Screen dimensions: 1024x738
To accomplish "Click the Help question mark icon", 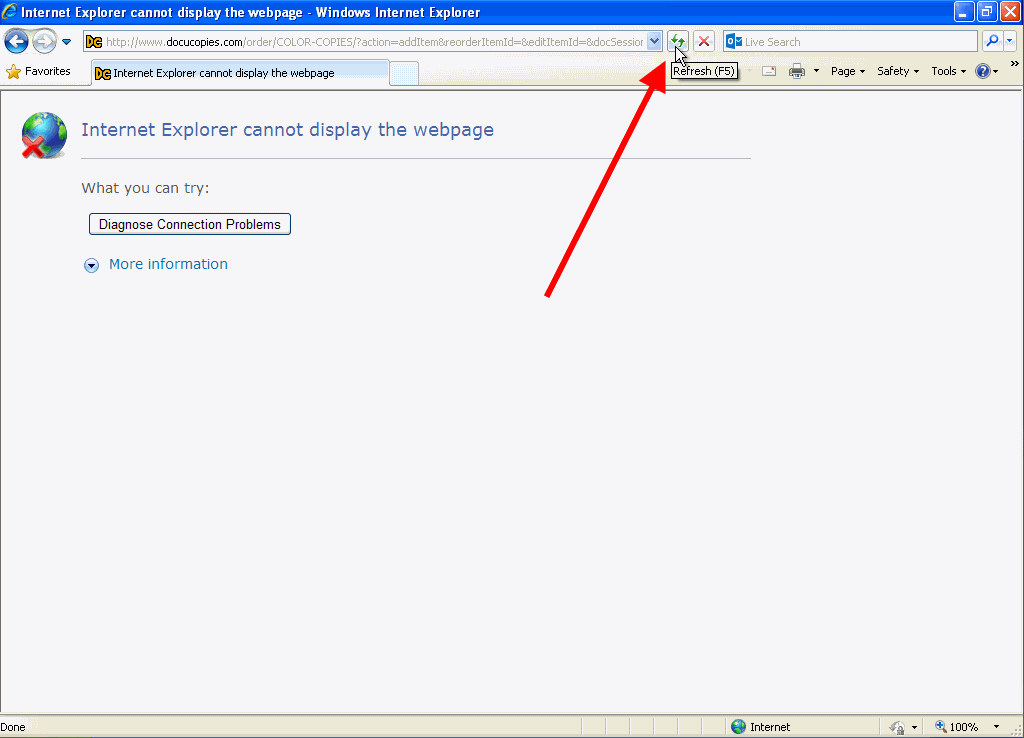I will 983,71.
